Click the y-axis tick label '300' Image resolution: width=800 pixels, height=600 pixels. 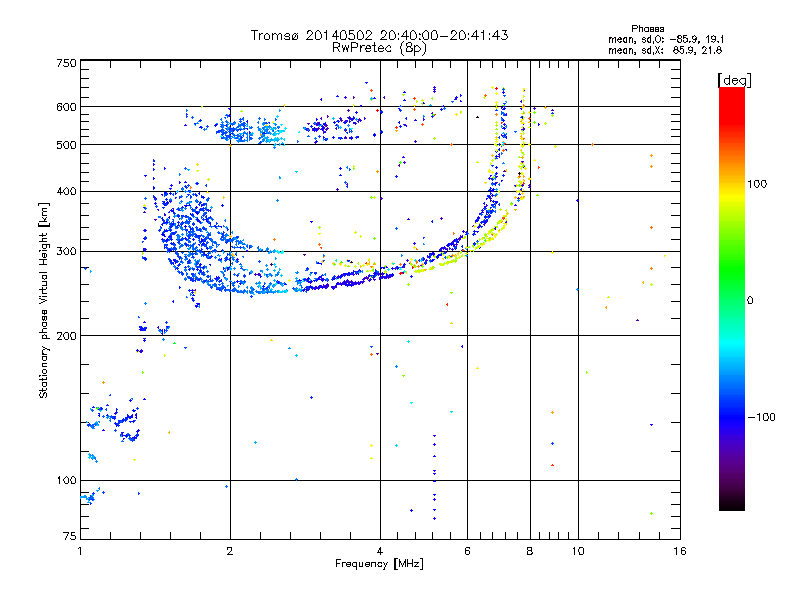[x=67, y=252]
